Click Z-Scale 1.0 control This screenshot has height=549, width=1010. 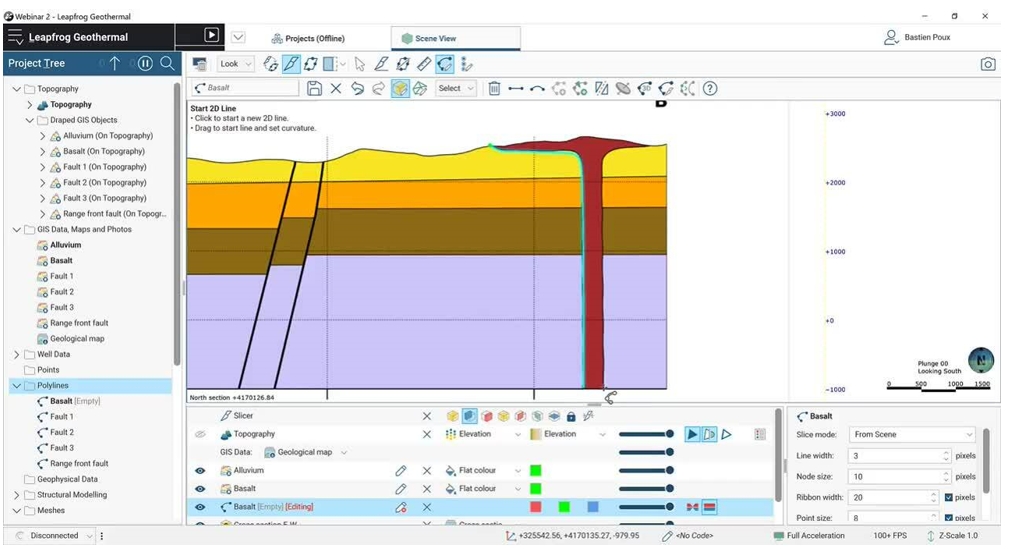coord(951,535)
